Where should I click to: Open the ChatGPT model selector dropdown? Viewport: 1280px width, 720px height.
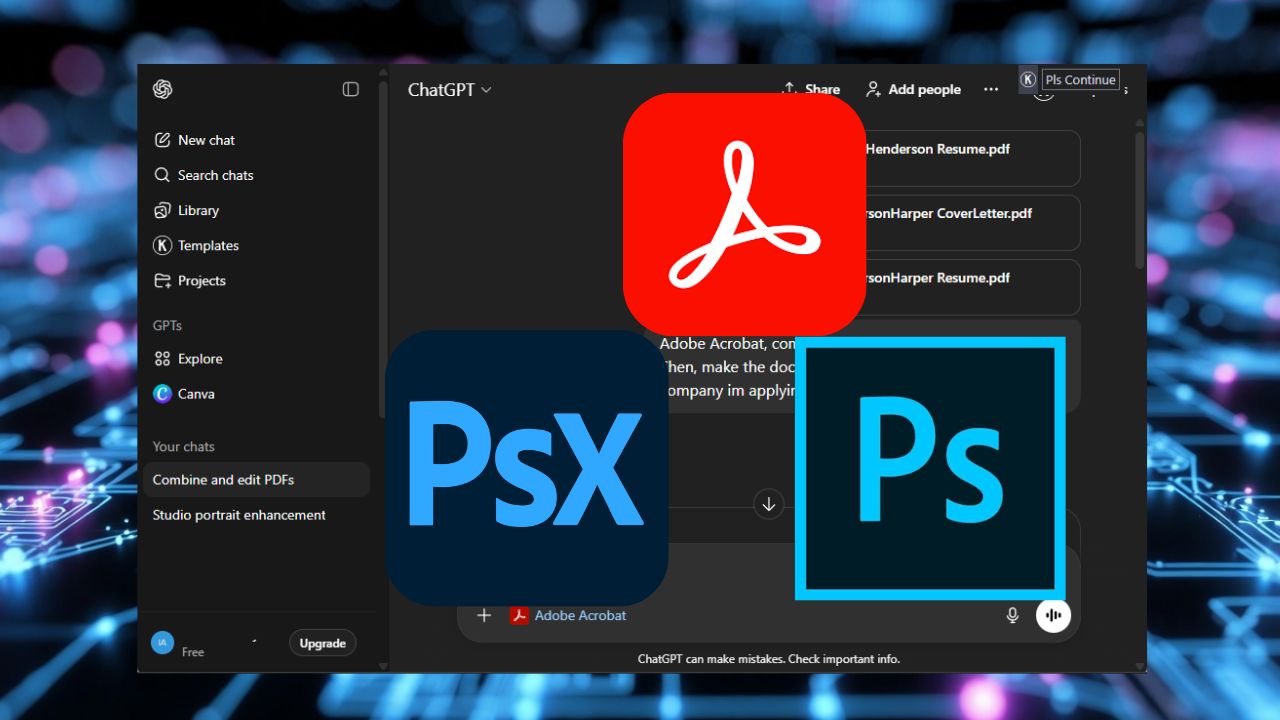click(x=449, y=89)
